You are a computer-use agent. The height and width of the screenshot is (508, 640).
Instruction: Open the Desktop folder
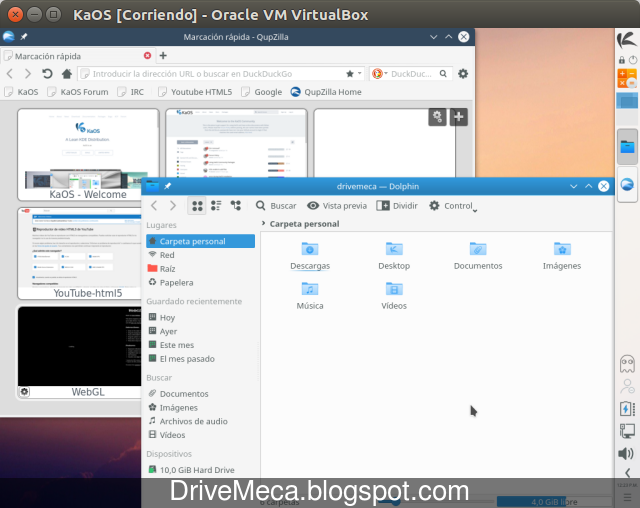pos(394,256)
